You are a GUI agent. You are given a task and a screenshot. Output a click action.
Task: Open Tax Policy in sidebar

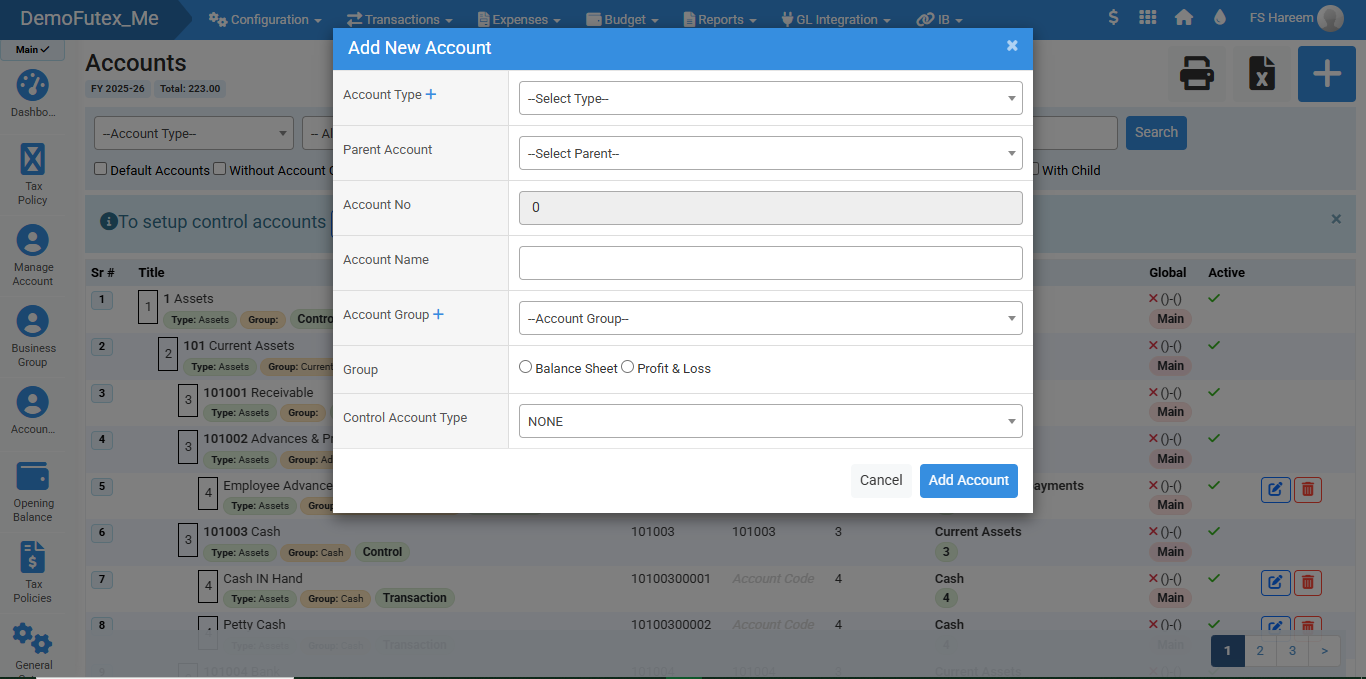pos(33,173)
